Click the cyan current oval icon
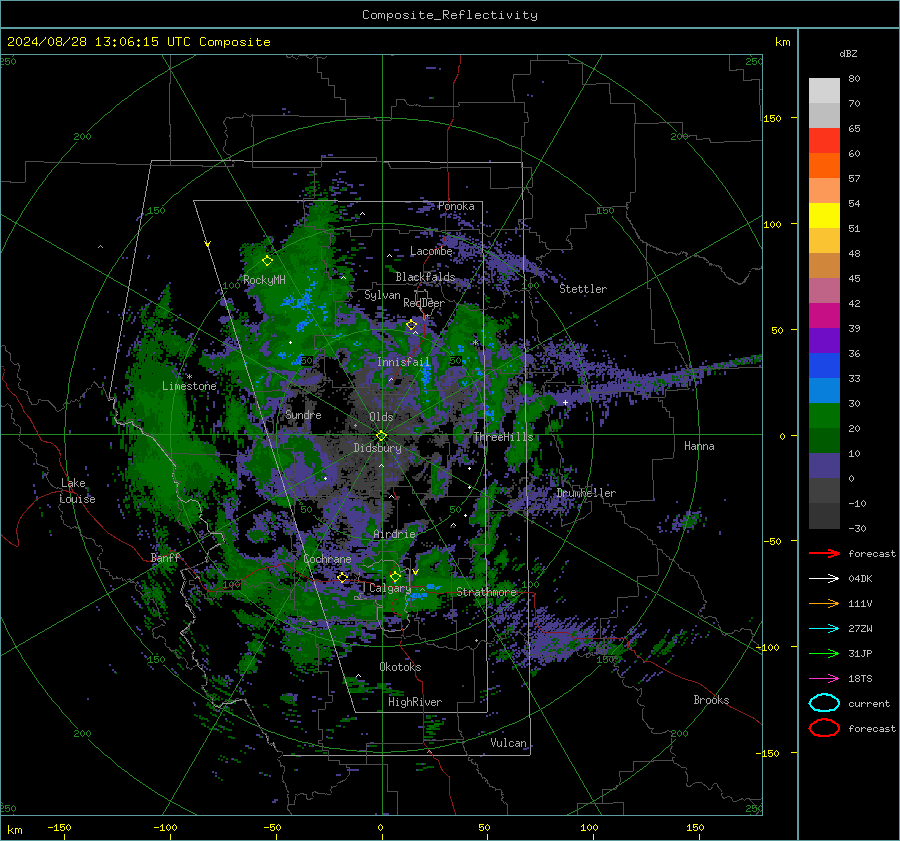This screenshot has width=900, height=841. coord(824,703)
